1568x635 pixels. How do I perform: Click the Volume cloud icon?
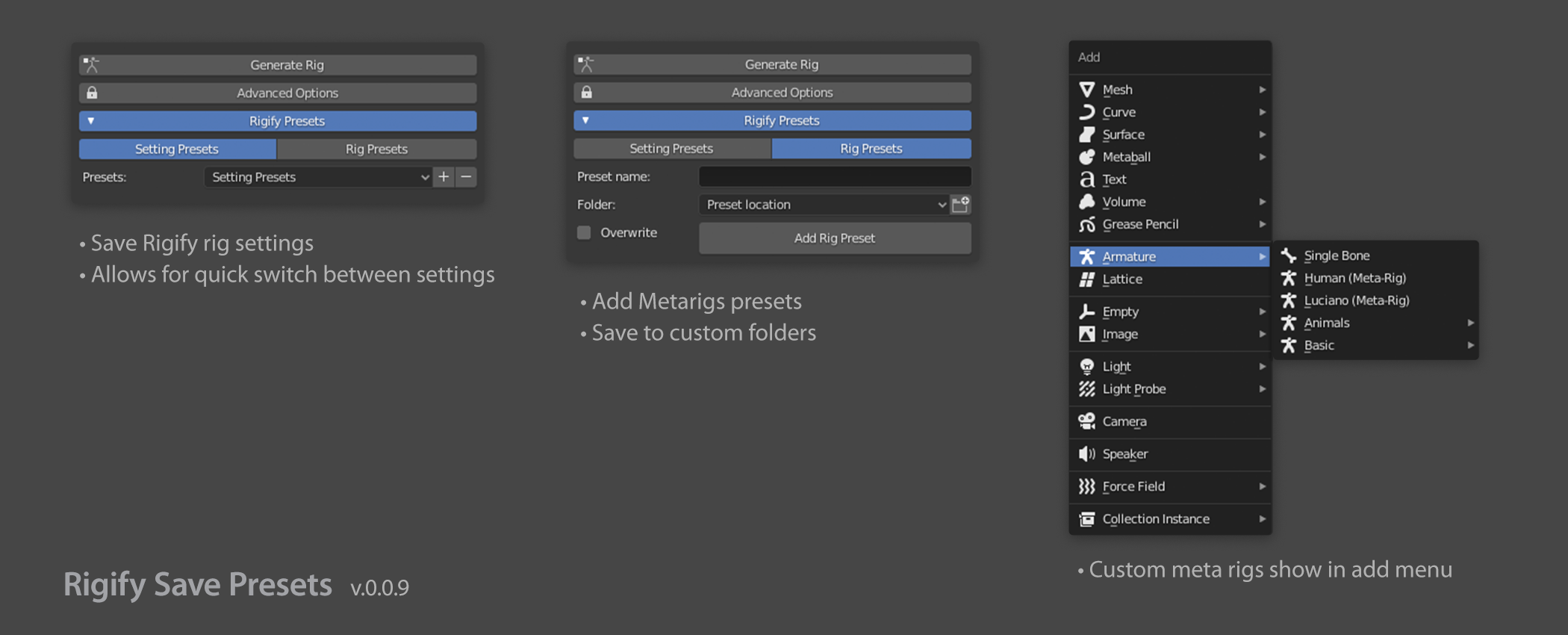click(x=1087, y=202)
